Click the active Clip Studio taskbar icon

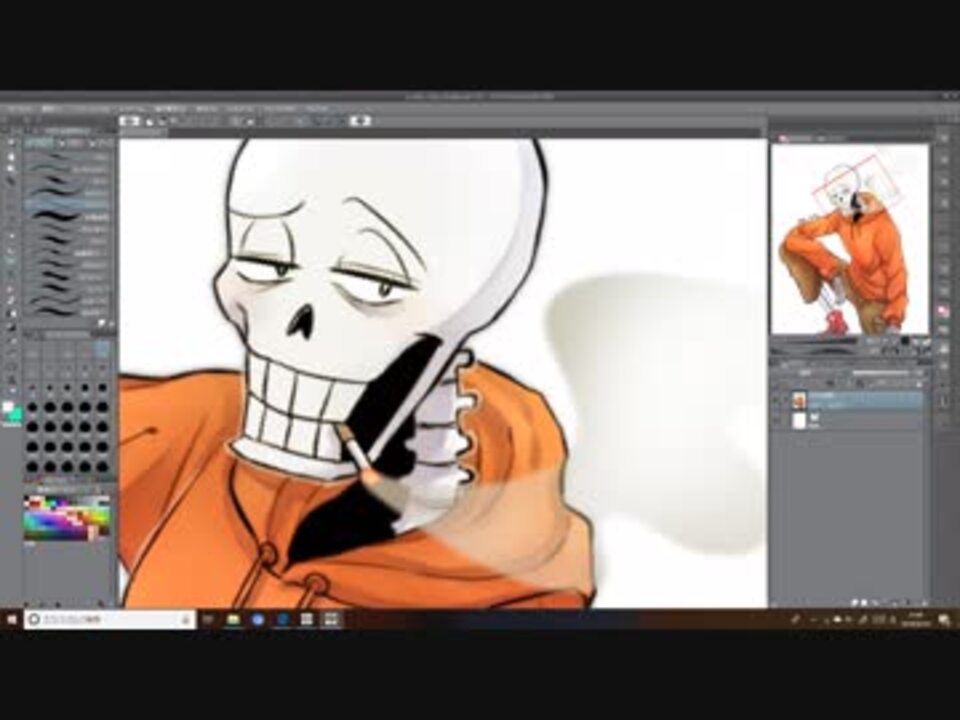[331, 620]
